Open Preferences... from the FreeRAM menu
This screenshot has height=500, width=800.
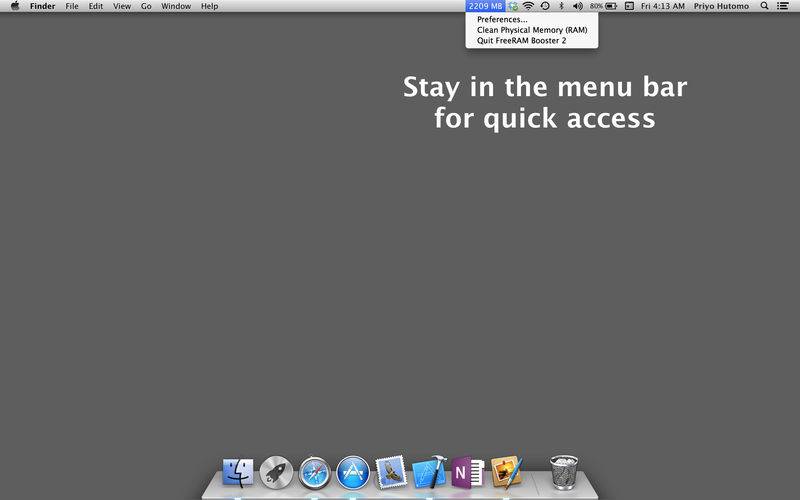[x=502, y=19]
